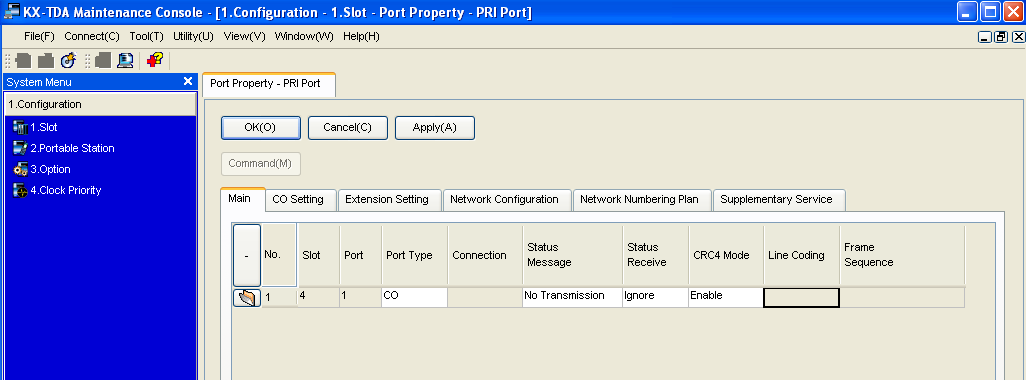Switch to the CO Setting tab
The height and width of the screenshot is (380, 1026).
pyautogui.click(x=298, y=199)
